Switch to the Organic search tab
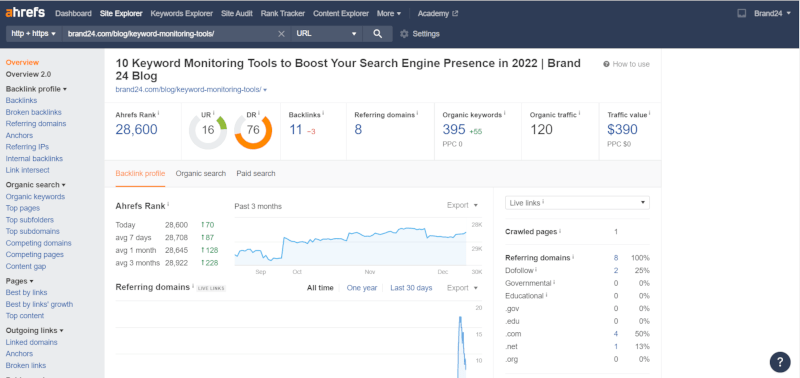This screenshot has width=800, height=378. [201, 173]
